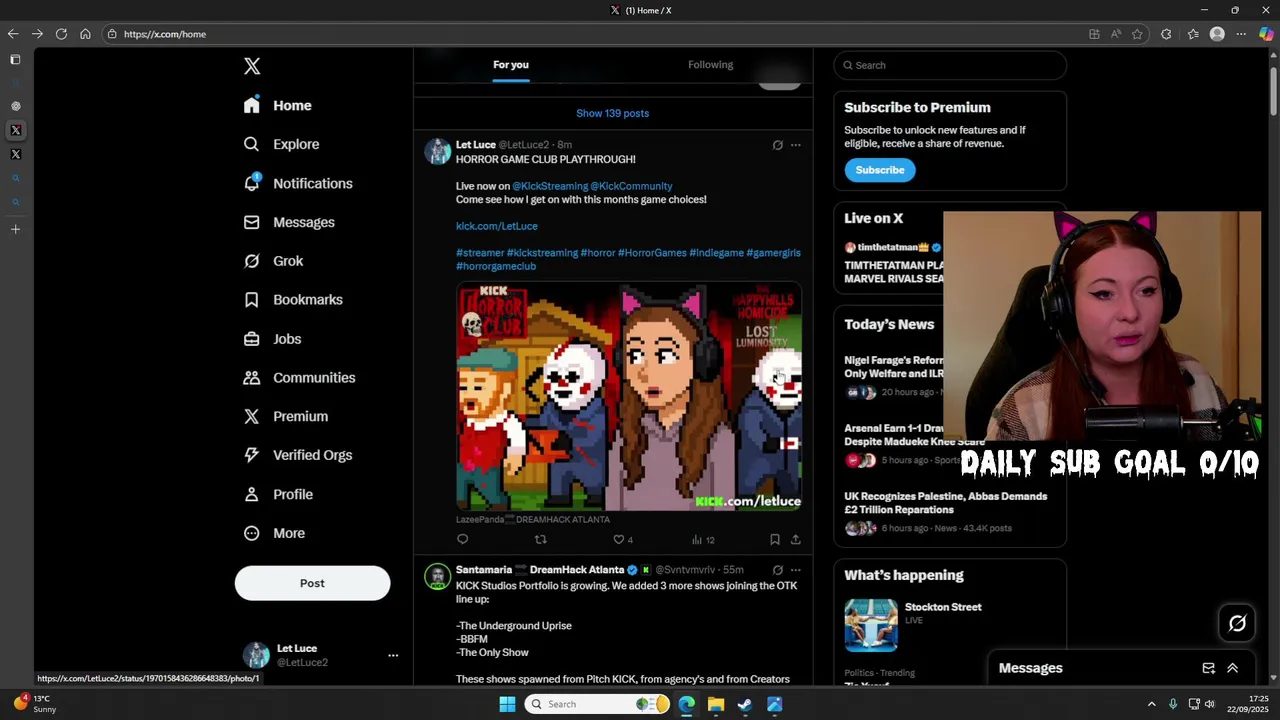The image size is (1280, 720).
Task: Click the #streamer hashtag
Action: 480,253
